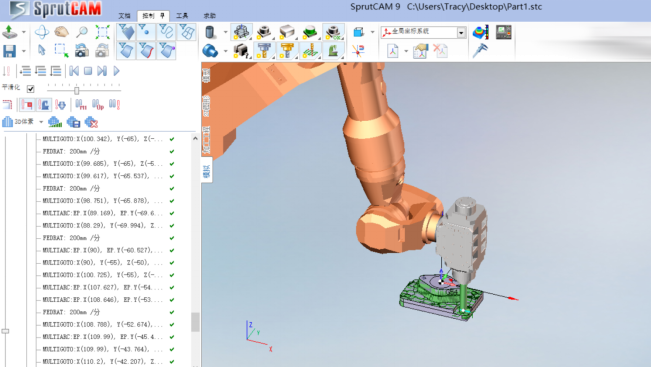Create a new coordinate system document icon
Image resolution: width=652 pixels, height=367 pixels.
pos(393,51)
